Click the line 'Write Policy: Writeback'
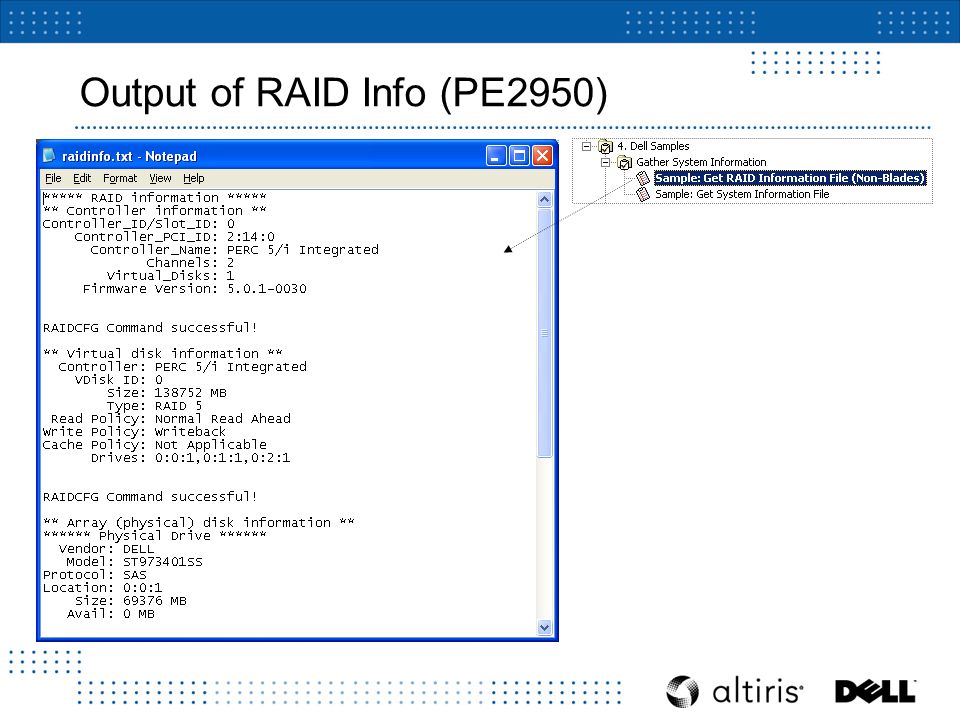 coord(134,432)
